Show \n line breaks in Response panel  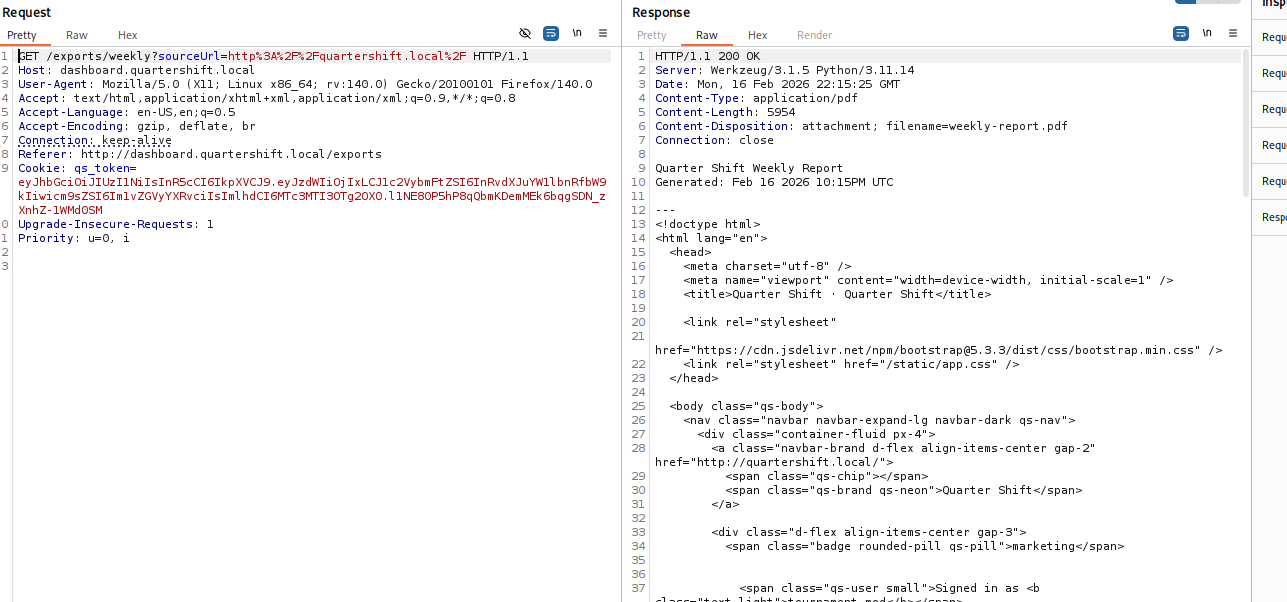(x=1207, y=33)
